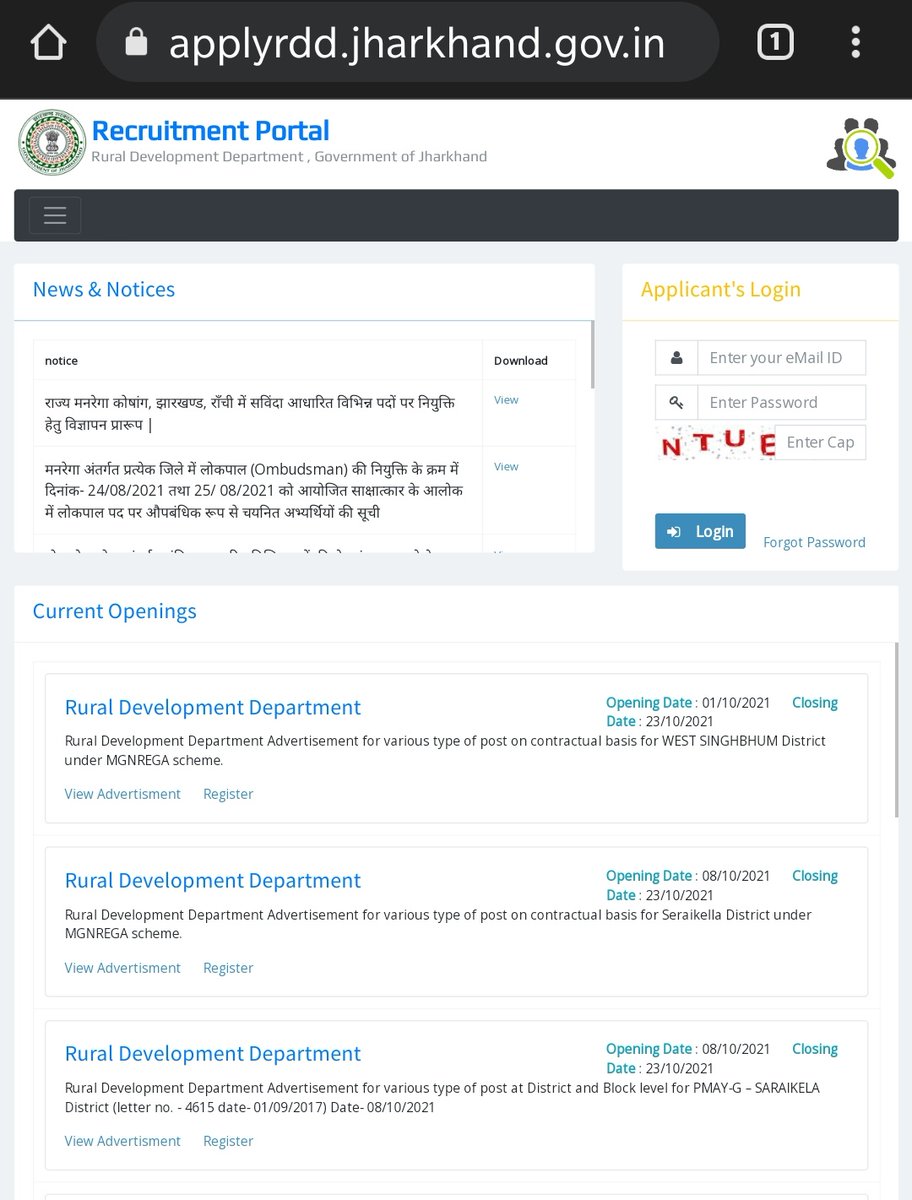
Task: Select WEST SINGHBHUM advertisement description text
Action: (x=445, y=751)
